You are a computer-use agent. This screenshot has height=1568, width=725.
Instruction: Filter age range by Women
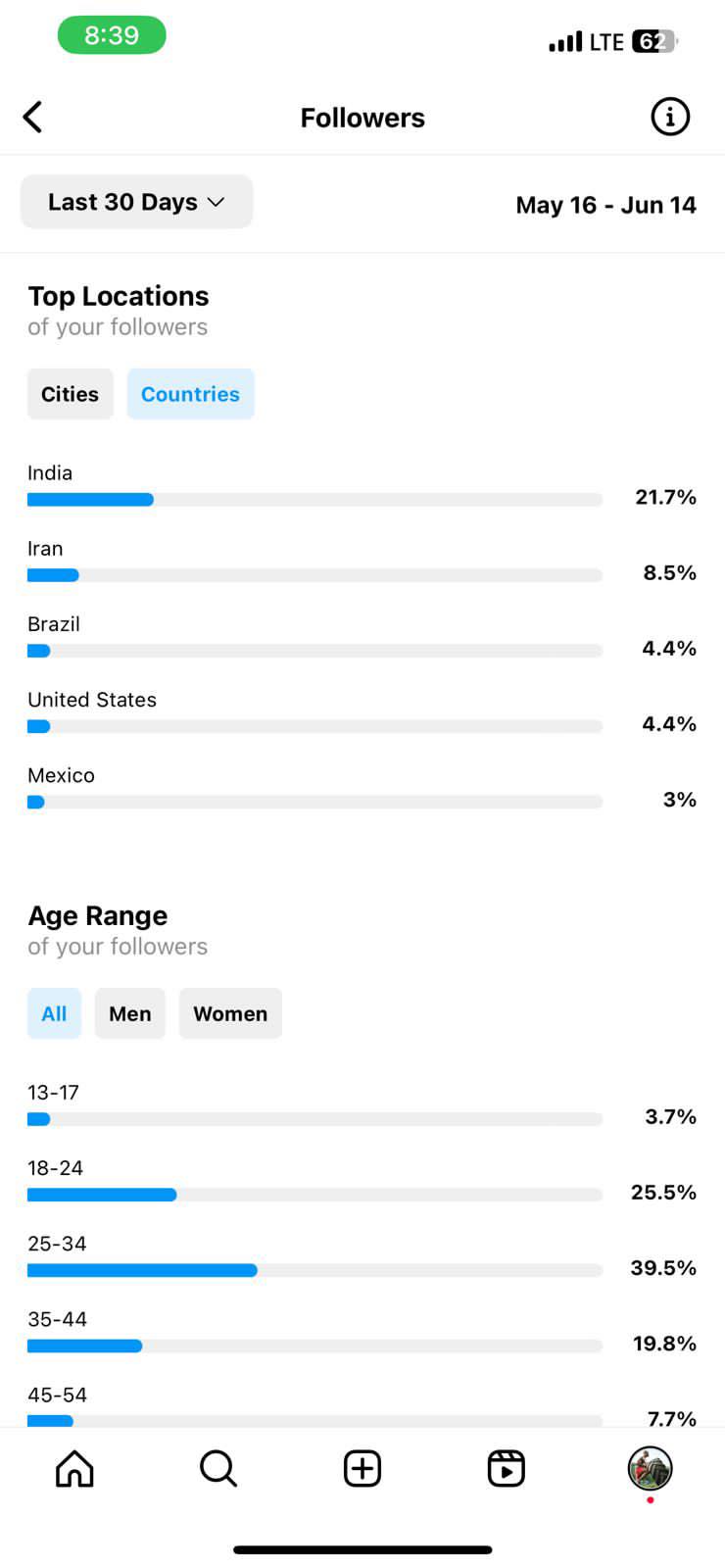point(230,1013)
